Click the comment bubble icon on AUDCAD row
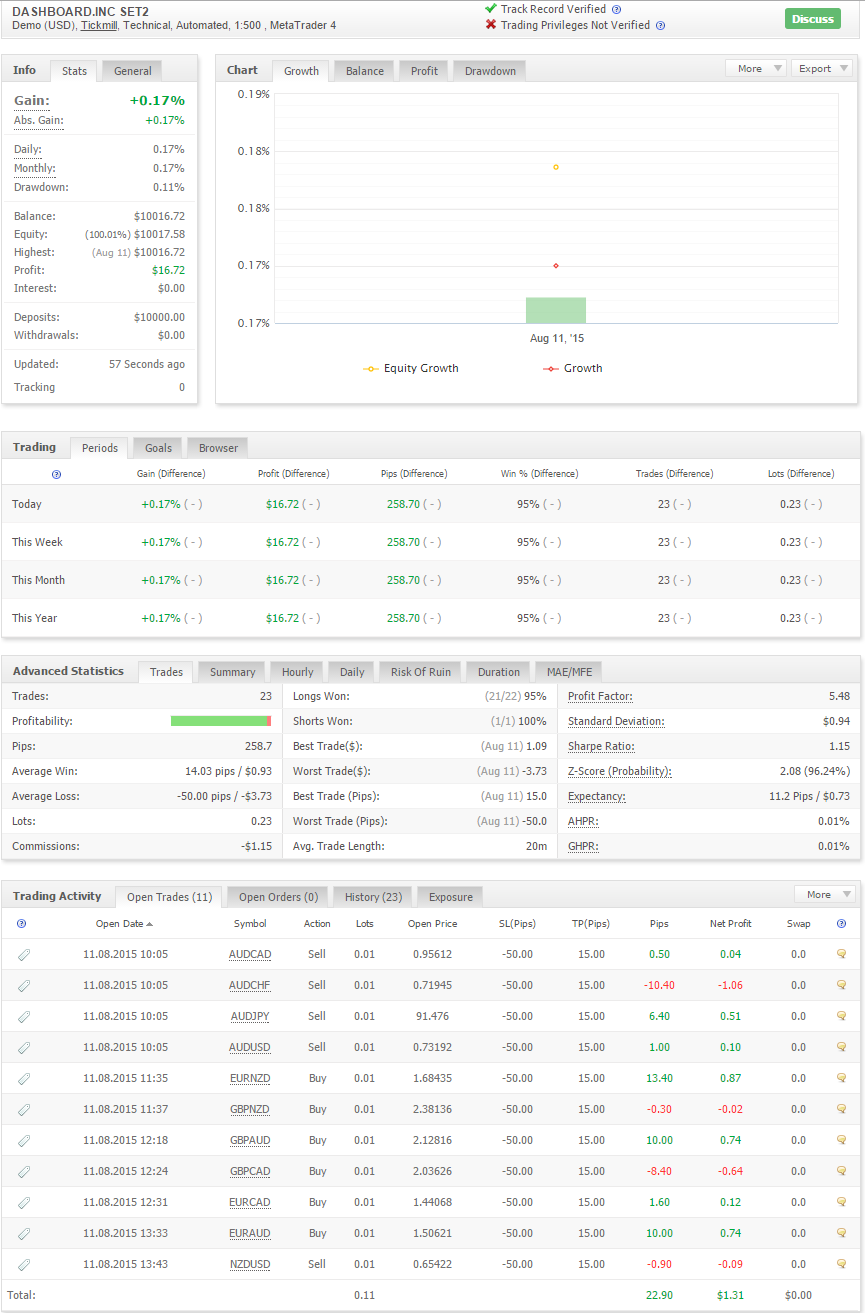865x1313 pixels. pos(841,954)
